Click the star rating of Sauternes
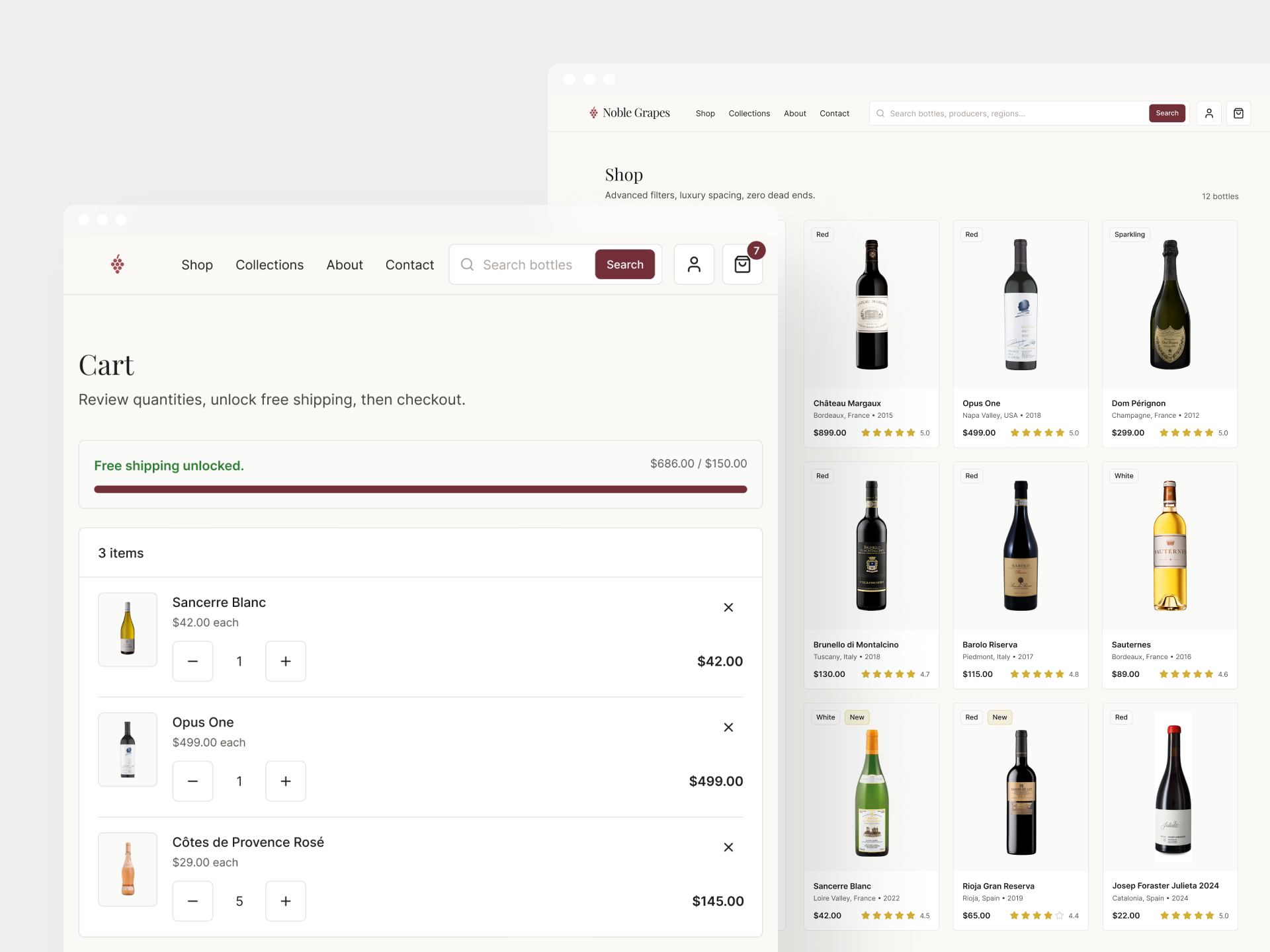Image resolution: width=1270 pixels, height=952 pixels. pyautogui.click(x=1187, y=674)
